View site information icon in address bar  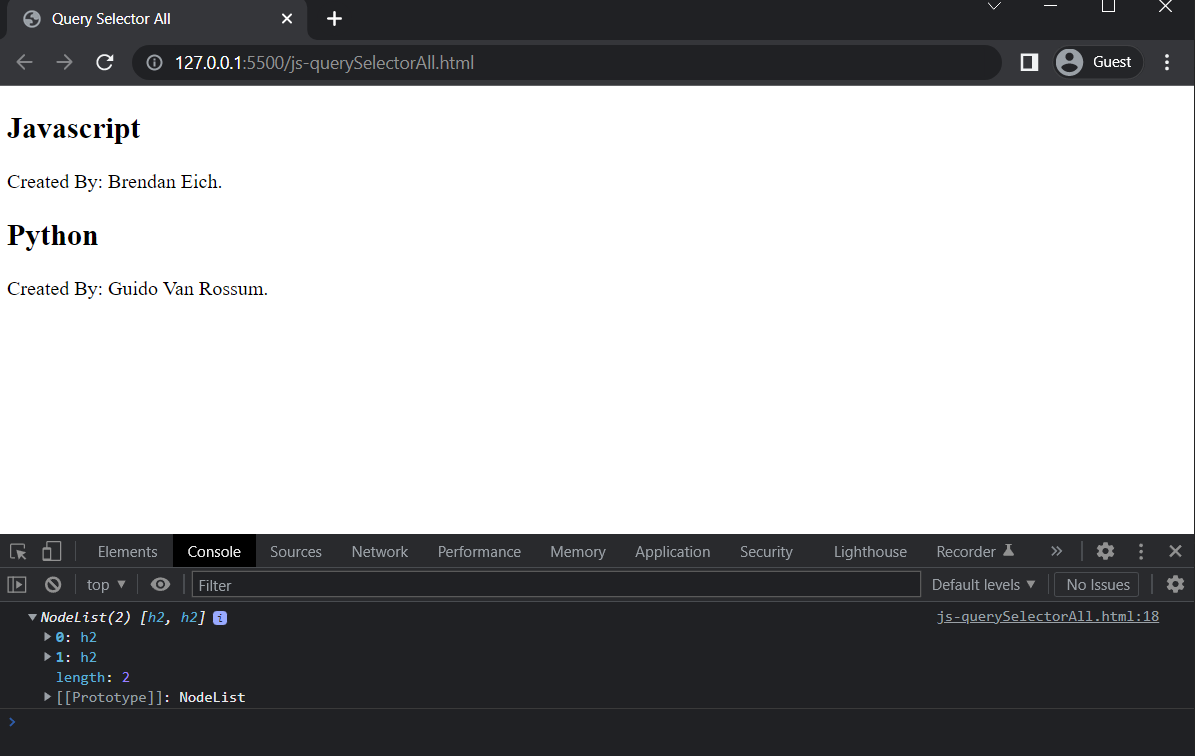click(x=155, y=62)
